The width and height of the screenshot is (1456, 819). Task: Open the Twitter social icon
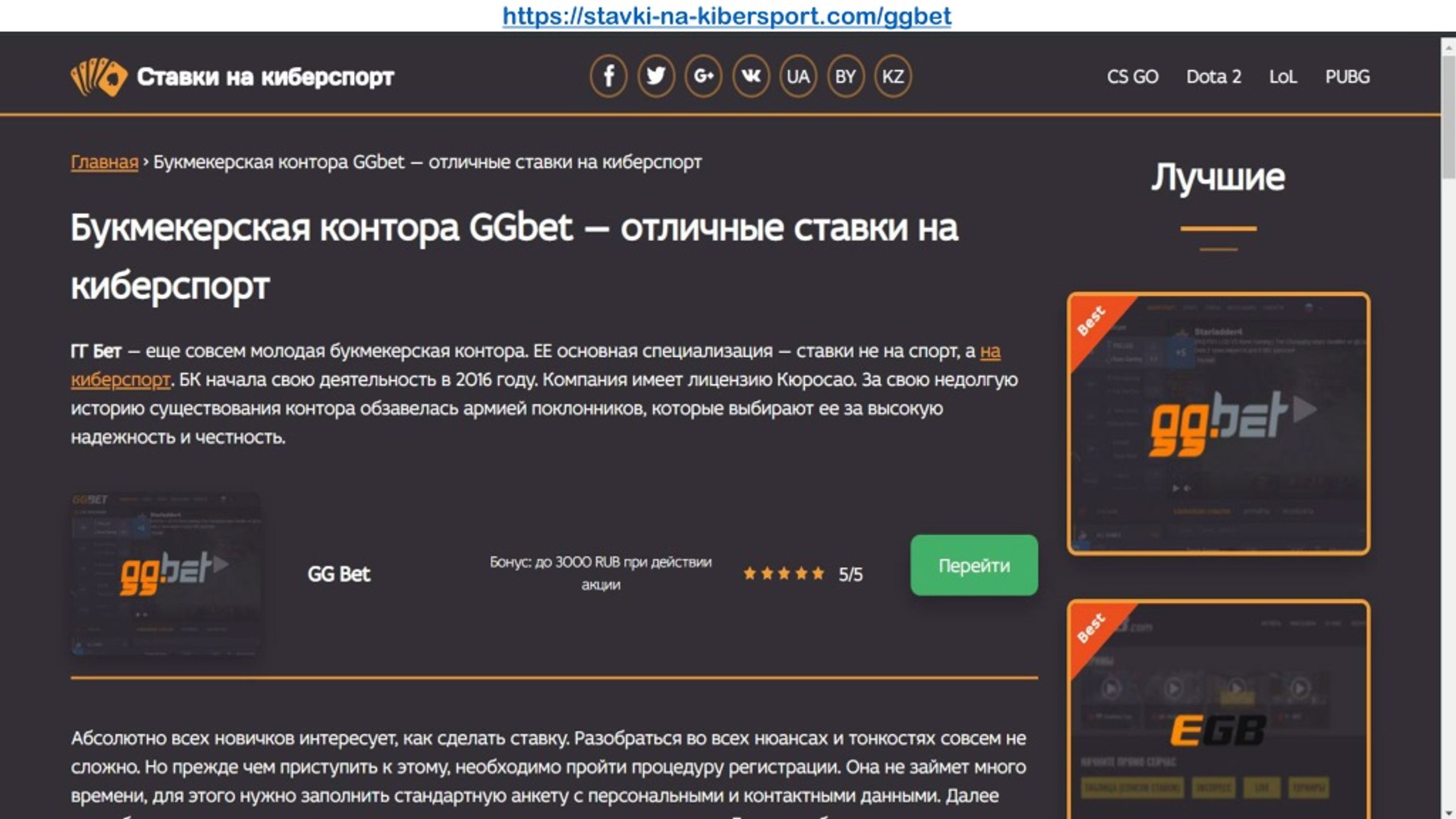pyautogui.click(x=656, y=76)
